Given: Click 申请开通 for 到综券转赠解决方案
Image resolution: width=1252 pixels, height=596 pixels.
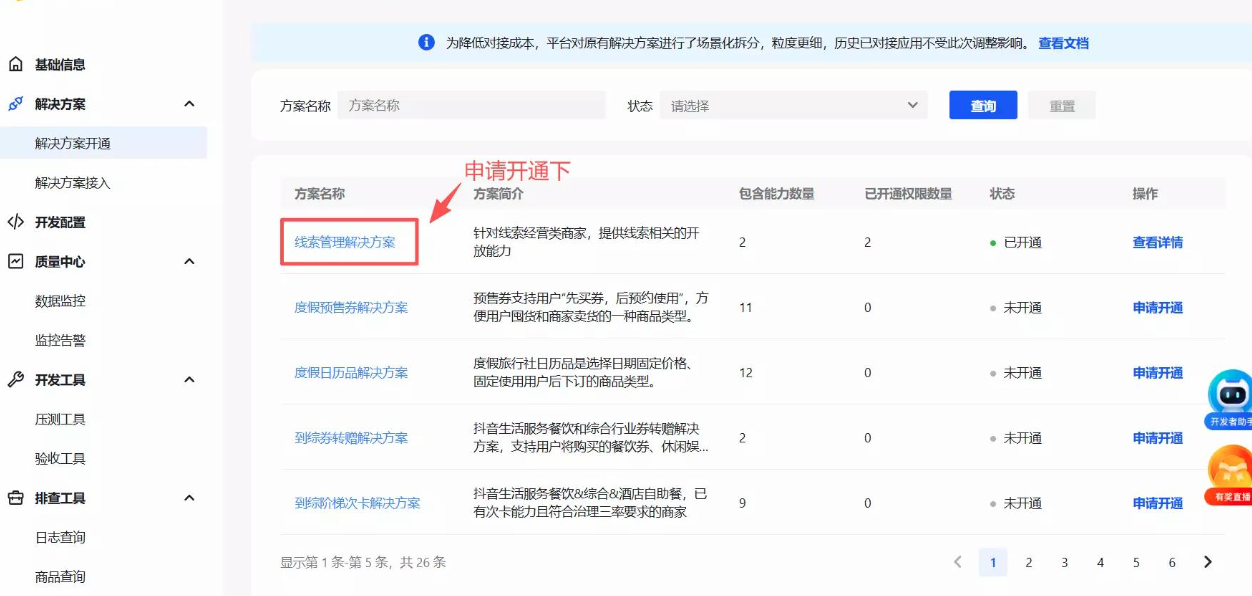Looking at the screenshot, I should 1158,438.
